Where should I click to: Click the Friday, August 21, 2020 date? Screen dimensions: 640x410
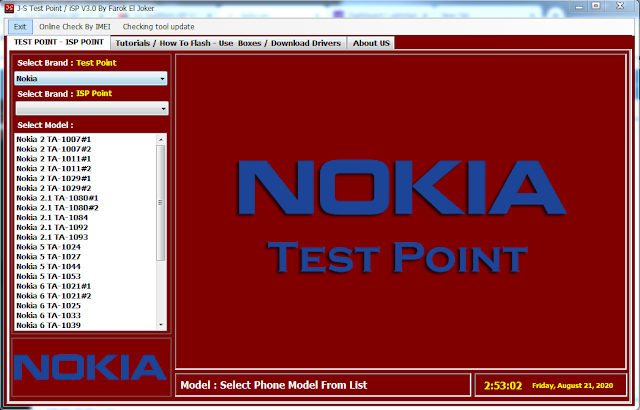click(572, 386)
